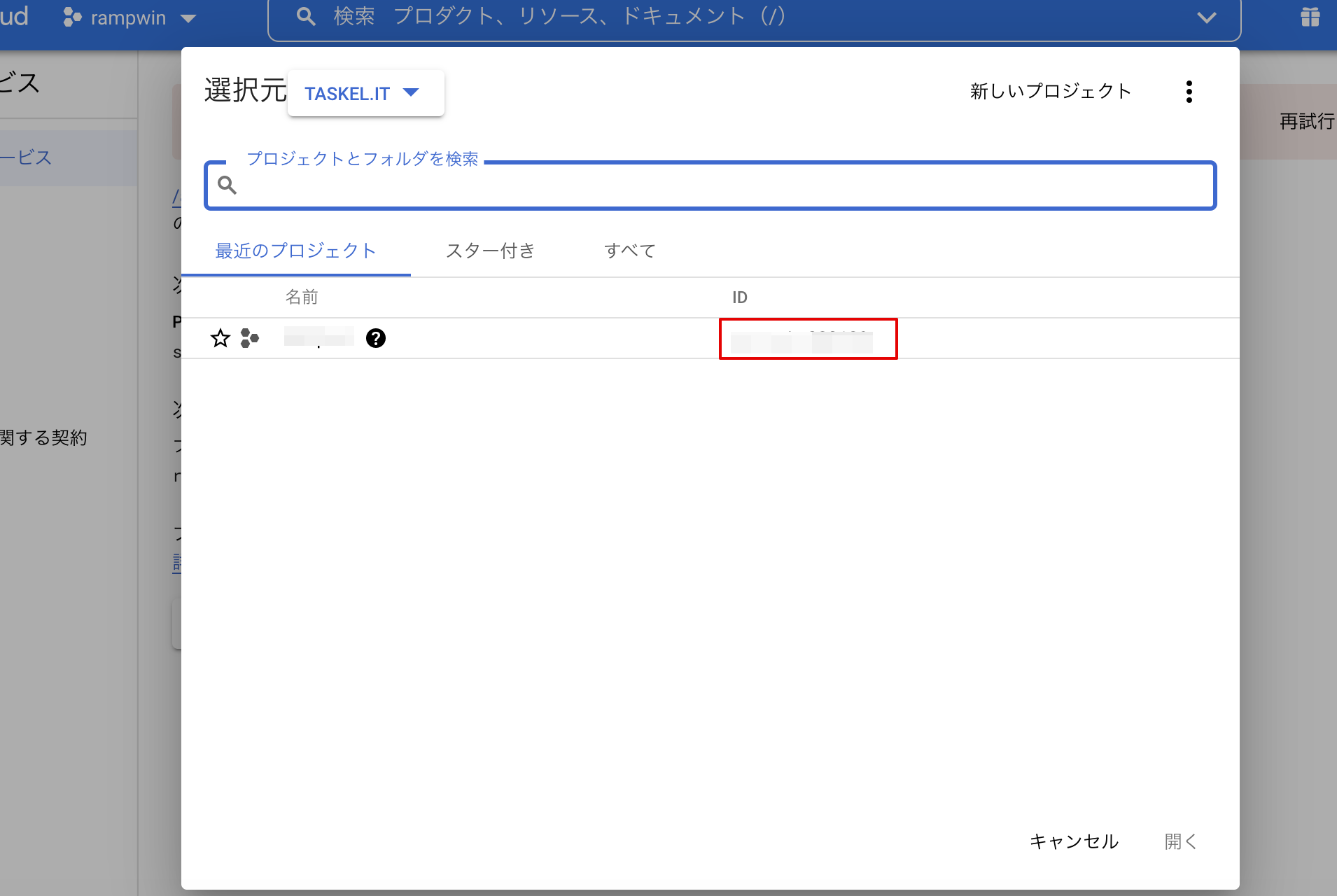The width and height of the screenshot is (1337, 896).
Task: Switch to the すべて tab
Action: click(x=629, y=251)
